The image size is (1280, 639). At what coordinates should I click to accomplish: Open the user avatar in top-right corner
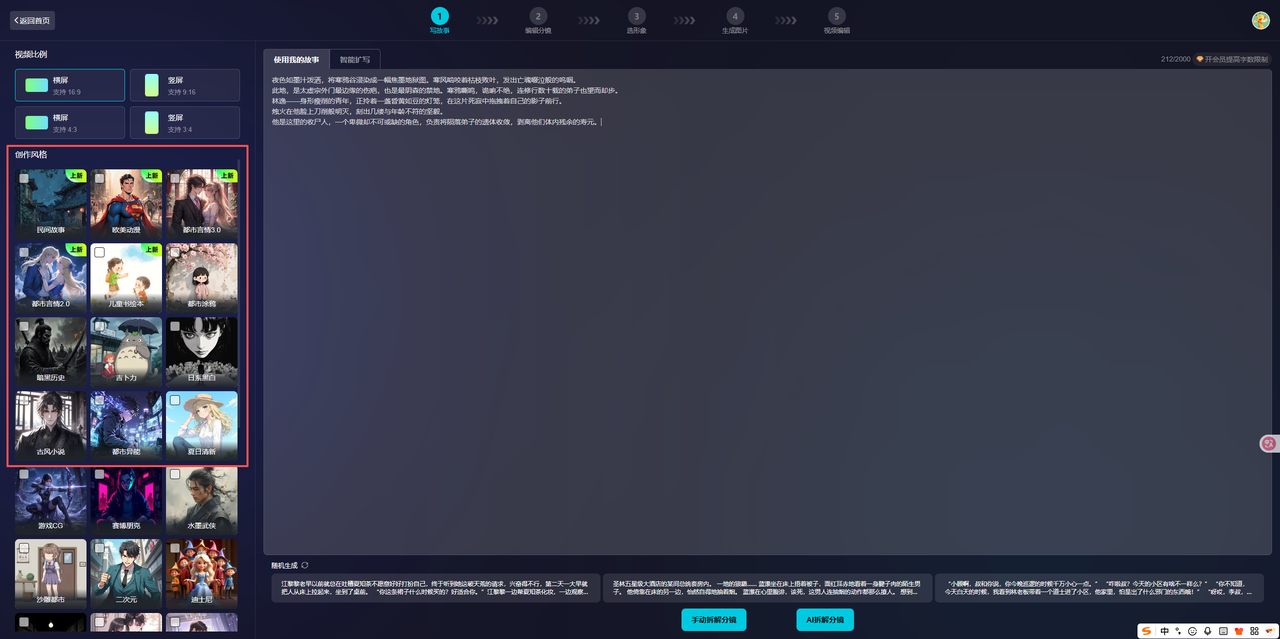(1260, 20)
